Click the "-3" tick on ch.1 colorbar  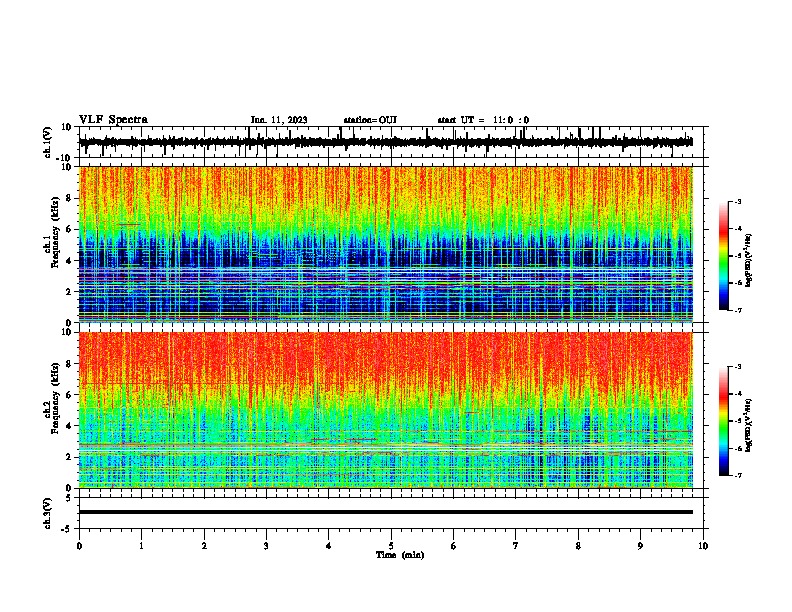(738, 201)
